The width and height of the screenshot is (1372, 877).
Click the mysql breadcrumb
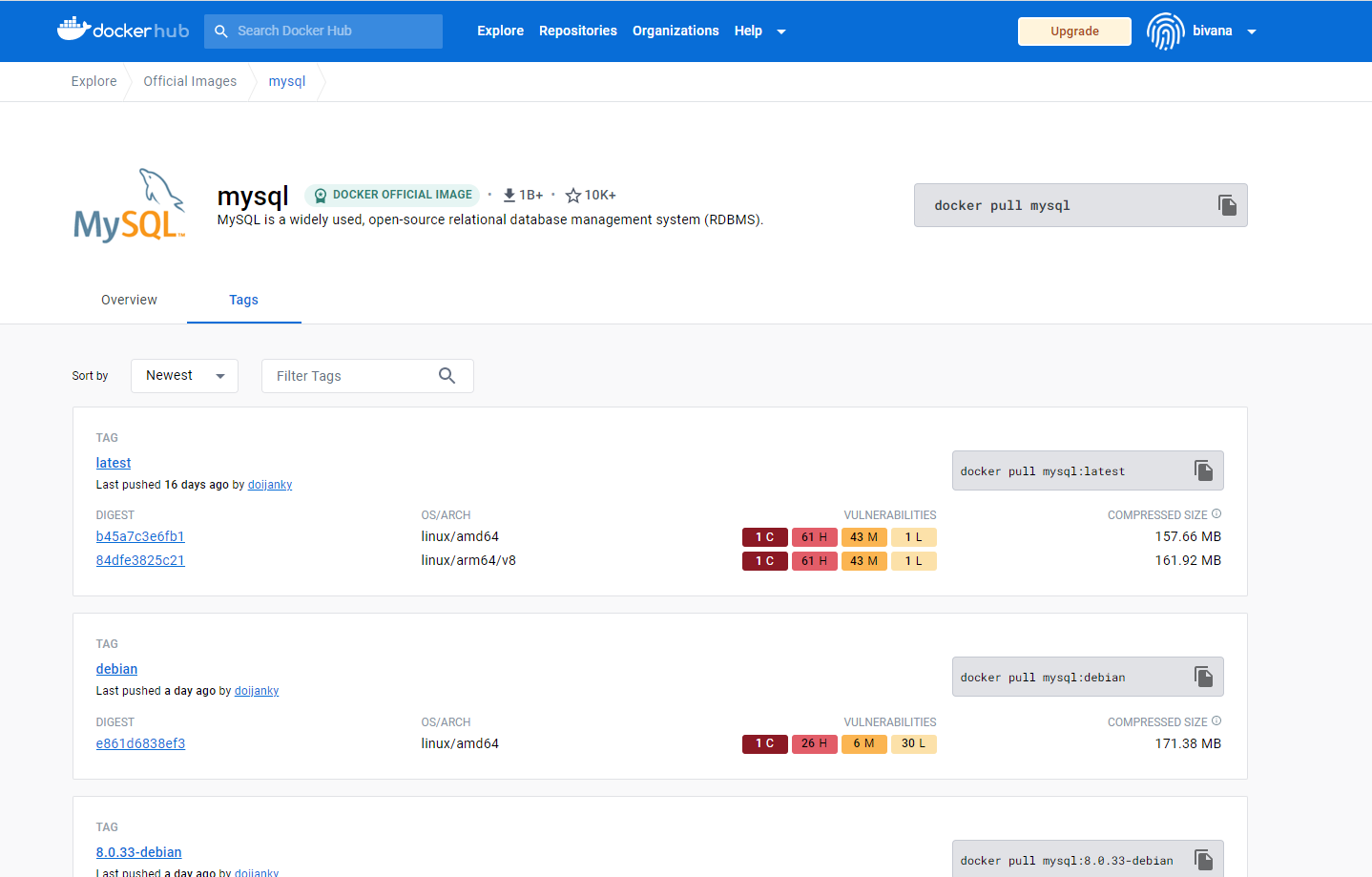tap(287, 81)
